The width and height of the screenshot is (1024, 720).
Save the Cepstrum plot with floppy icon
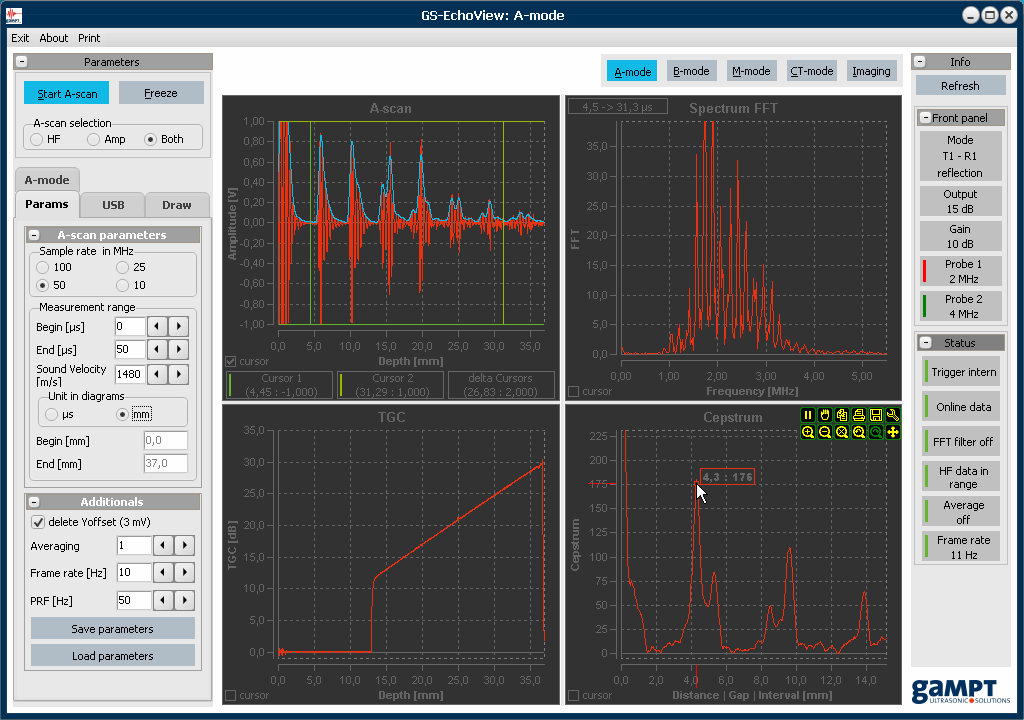[x=876, y=415]
